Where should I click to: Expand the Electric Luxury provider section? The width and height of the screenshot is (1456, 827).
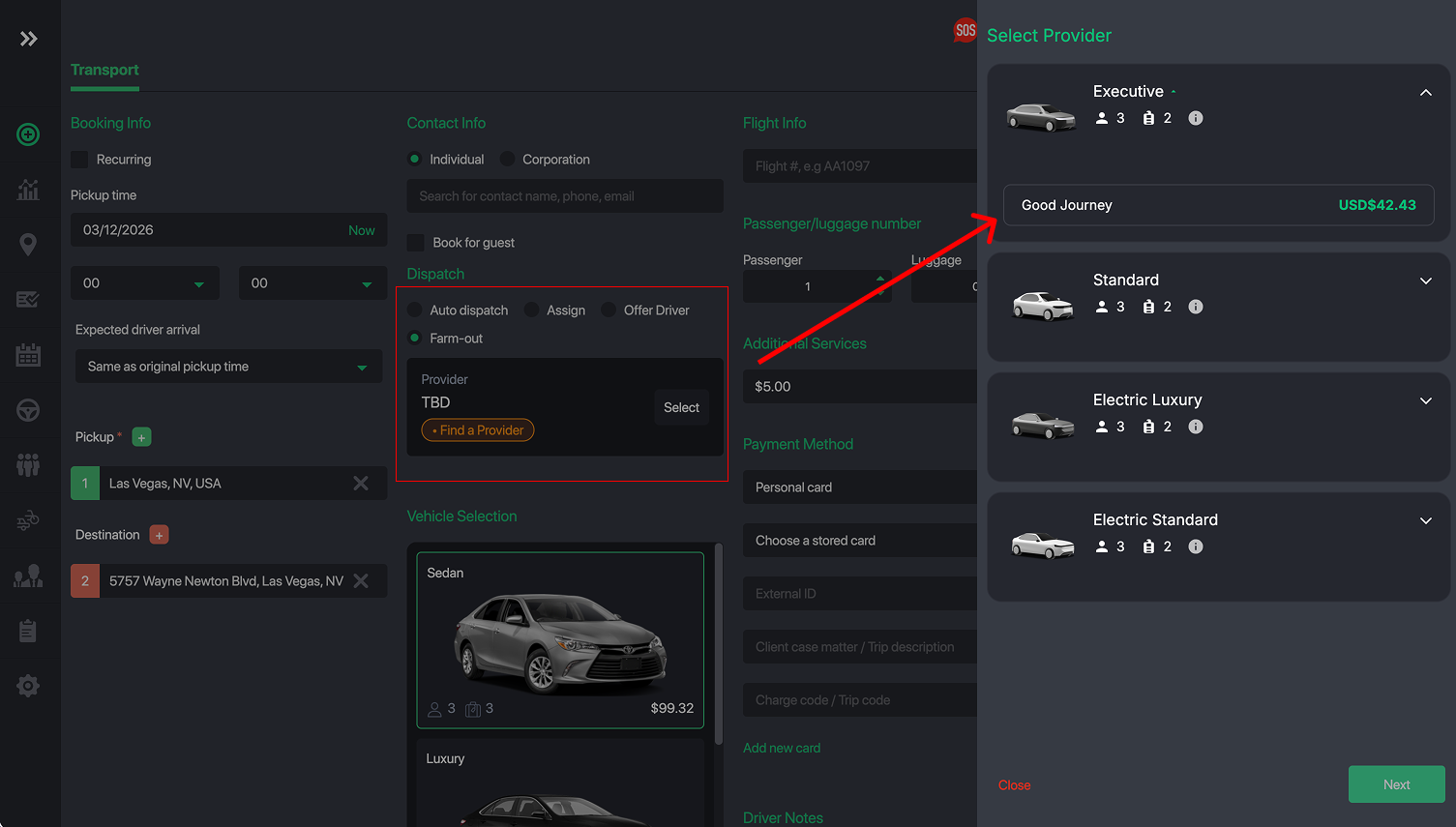tap(1425, 401)
